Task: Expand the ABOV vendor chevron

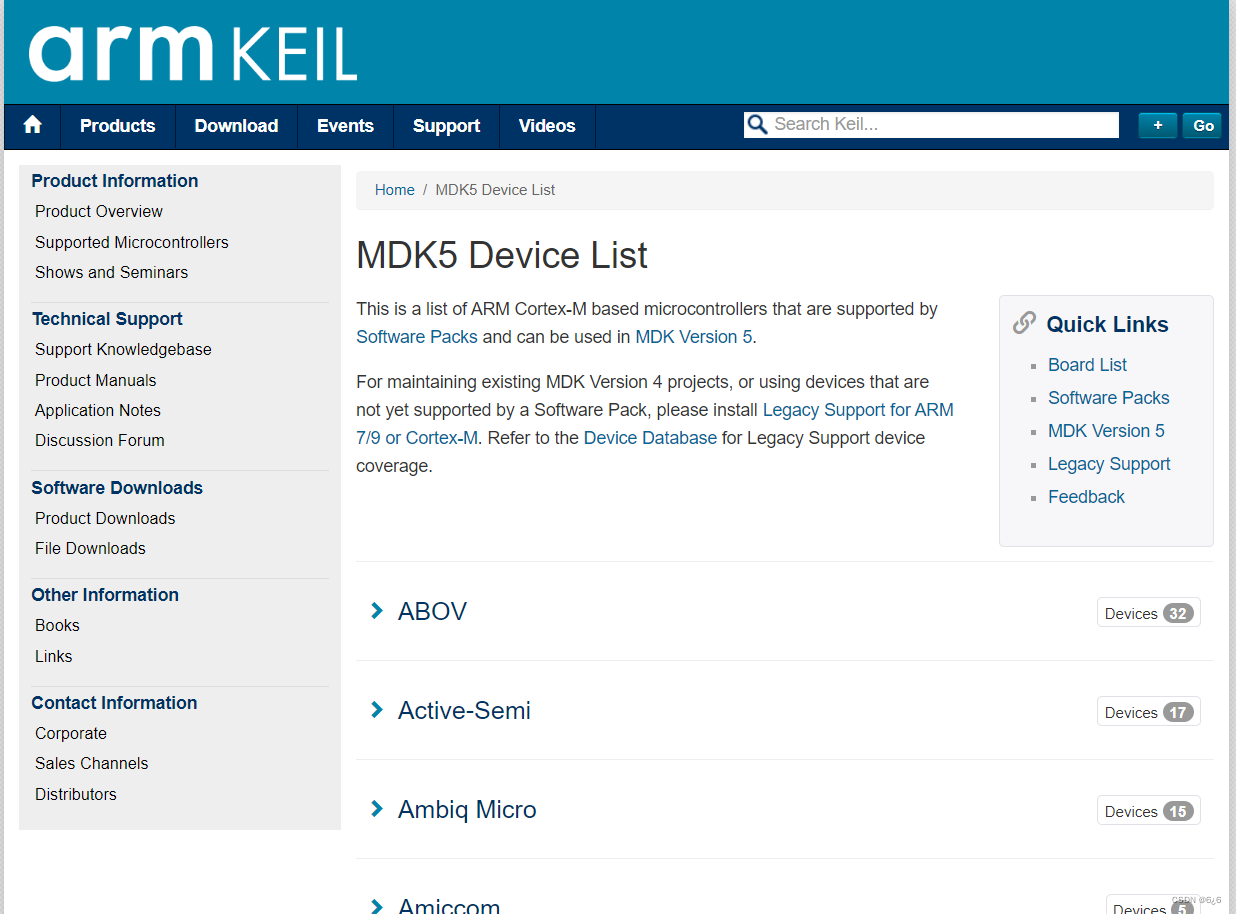Action: click(377, 611)
